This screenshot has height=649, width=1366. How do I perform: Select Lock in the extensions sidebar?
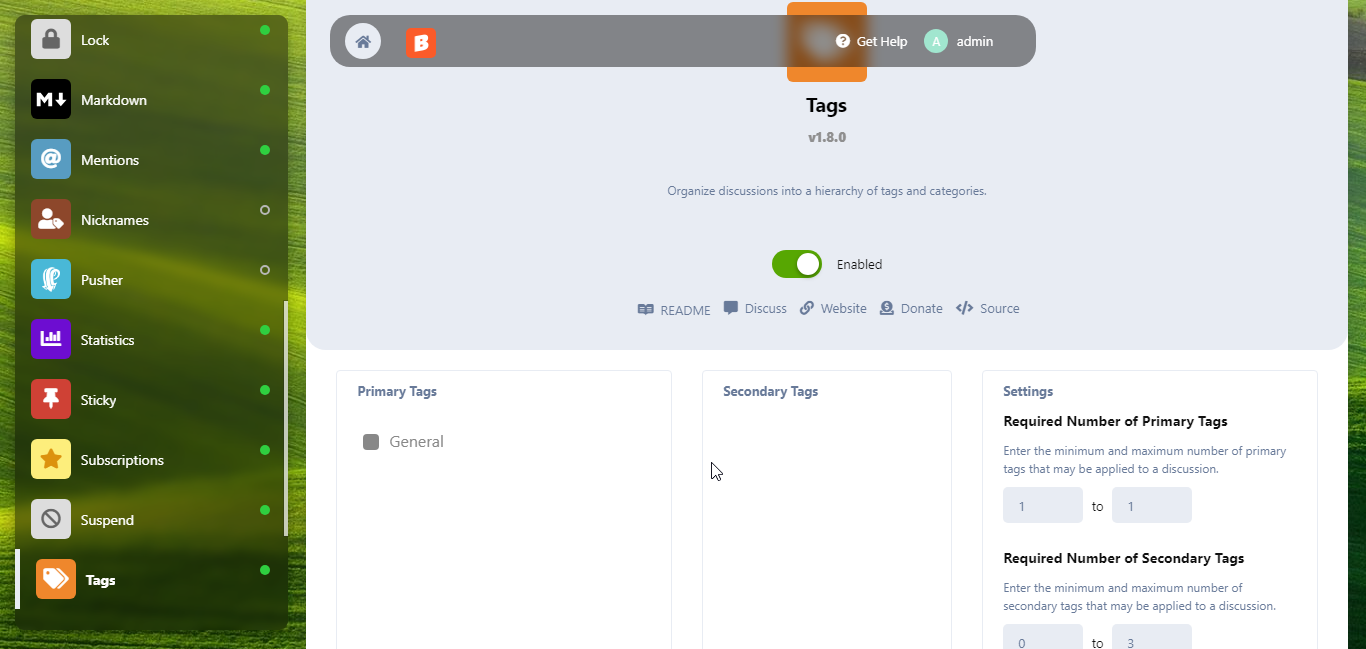pyautogui.click(x=95, y=40)
